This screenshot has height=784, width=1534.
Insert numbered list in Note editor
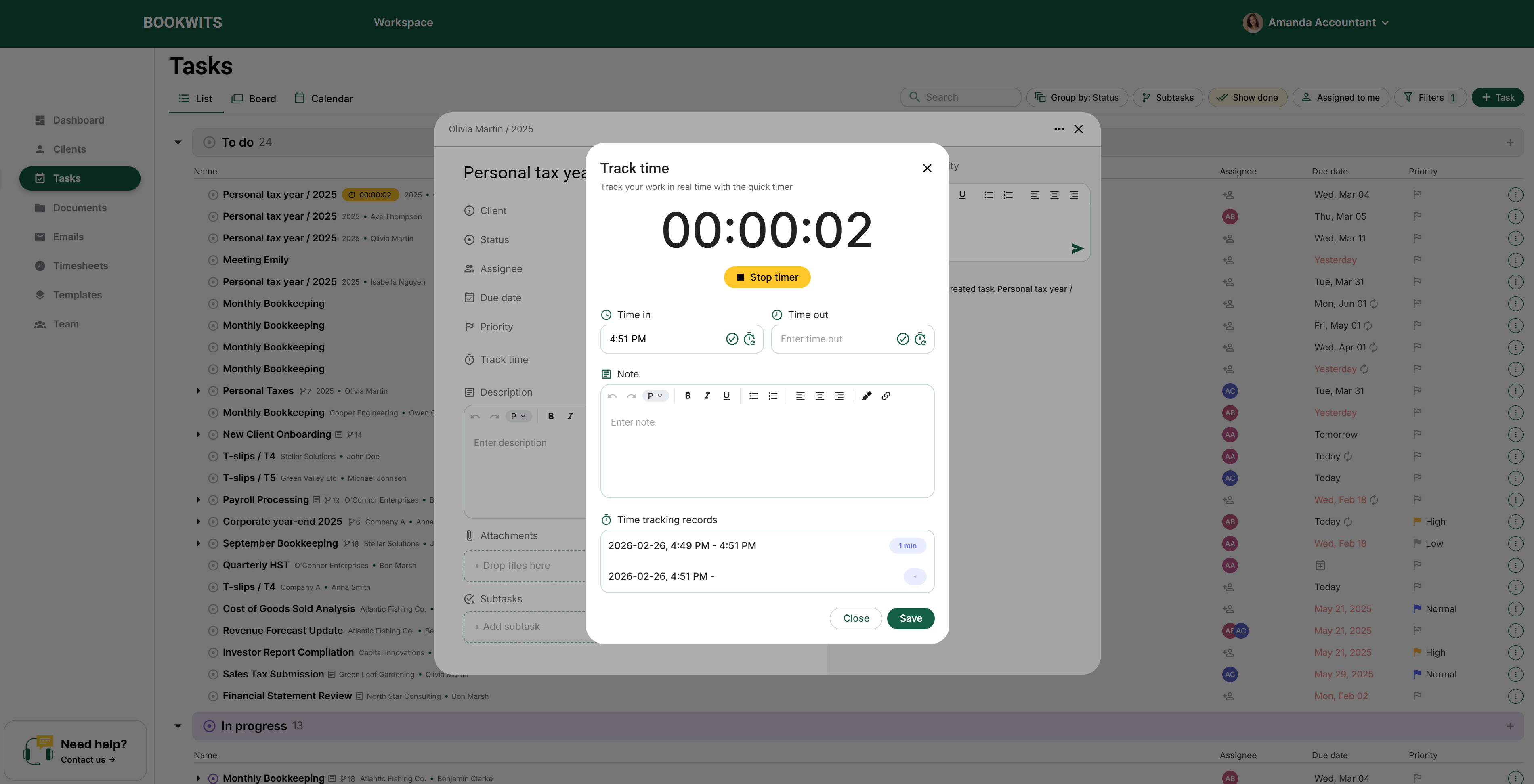773,396
